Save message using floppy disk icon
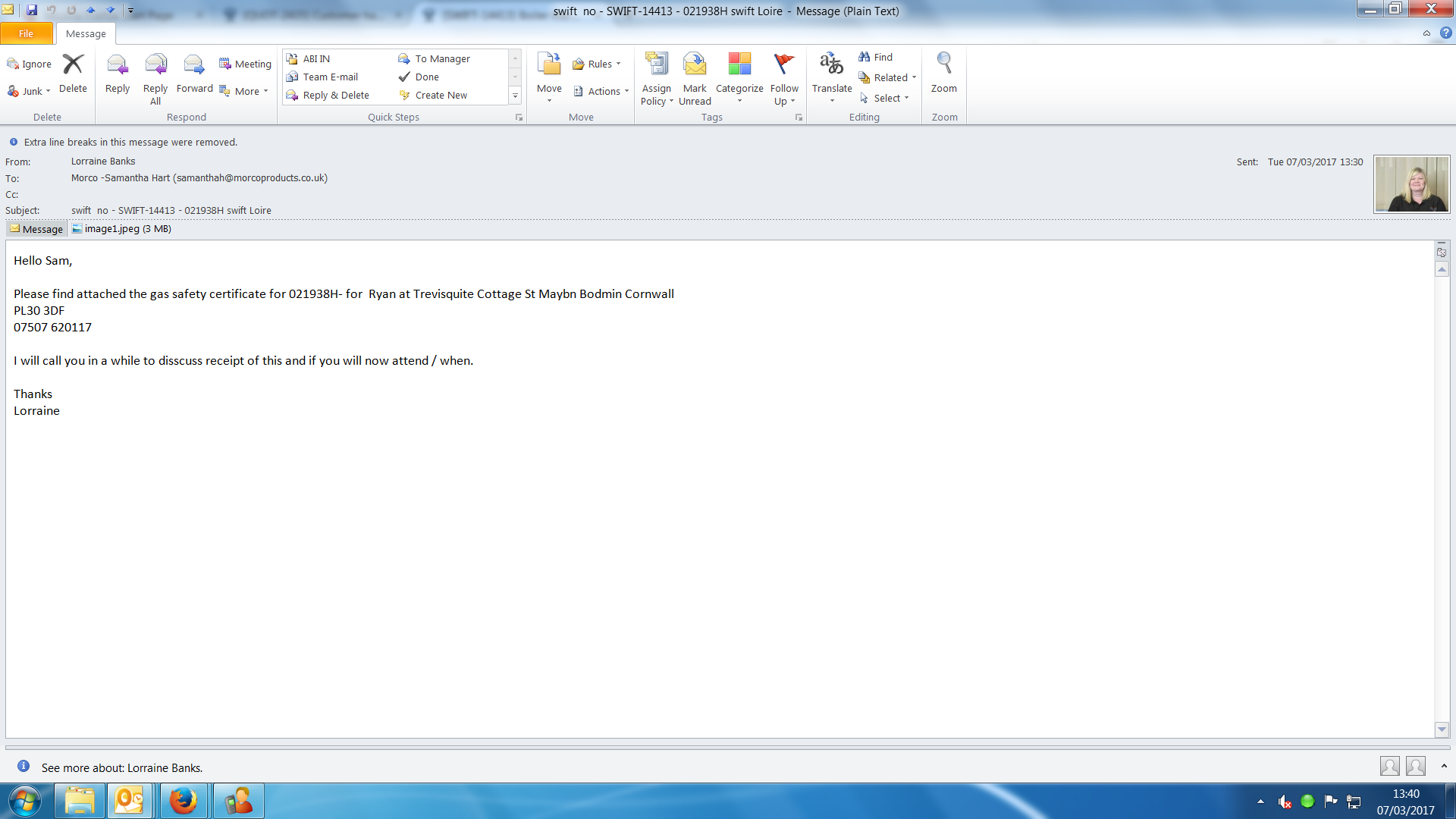1456x819 pixels. 32,10
